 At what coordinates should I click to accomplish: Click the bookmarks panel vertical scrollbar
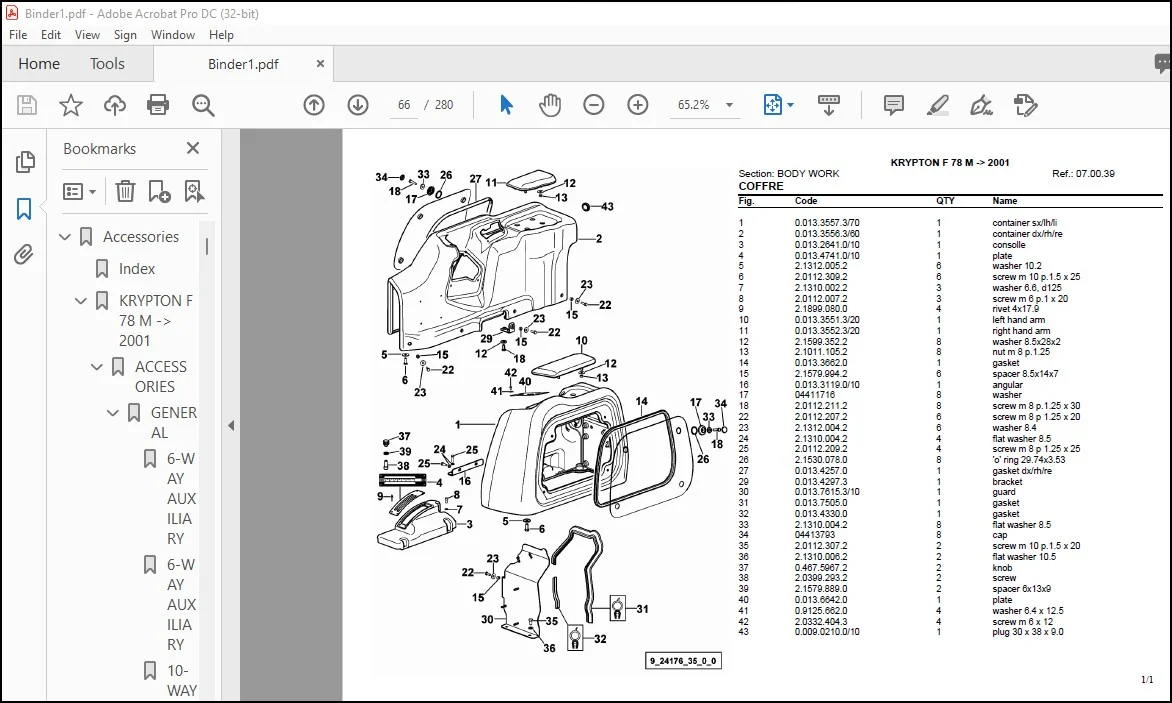point(207,247)
